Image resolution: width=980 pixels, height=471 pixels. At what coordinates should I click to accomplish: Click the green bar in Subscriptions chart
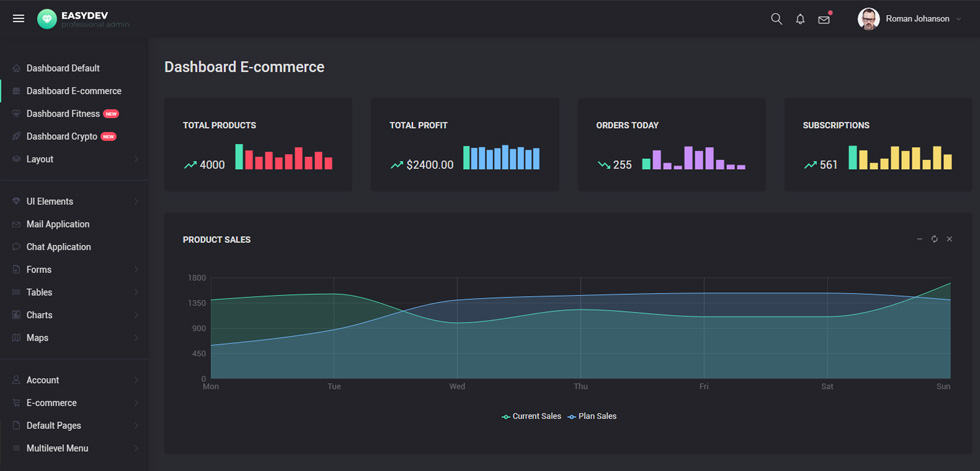coord(853,157)
